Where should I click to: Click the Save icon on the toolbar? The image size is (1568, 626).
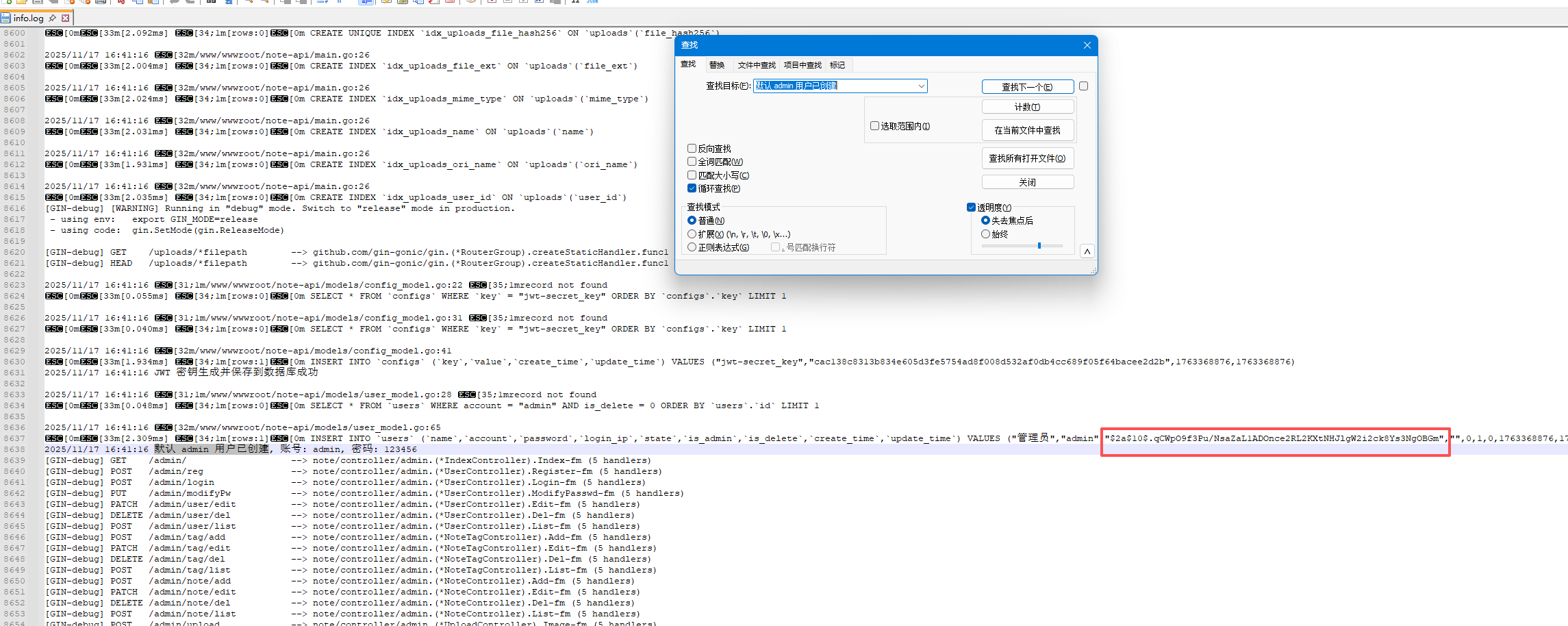[x=37, y=3]
